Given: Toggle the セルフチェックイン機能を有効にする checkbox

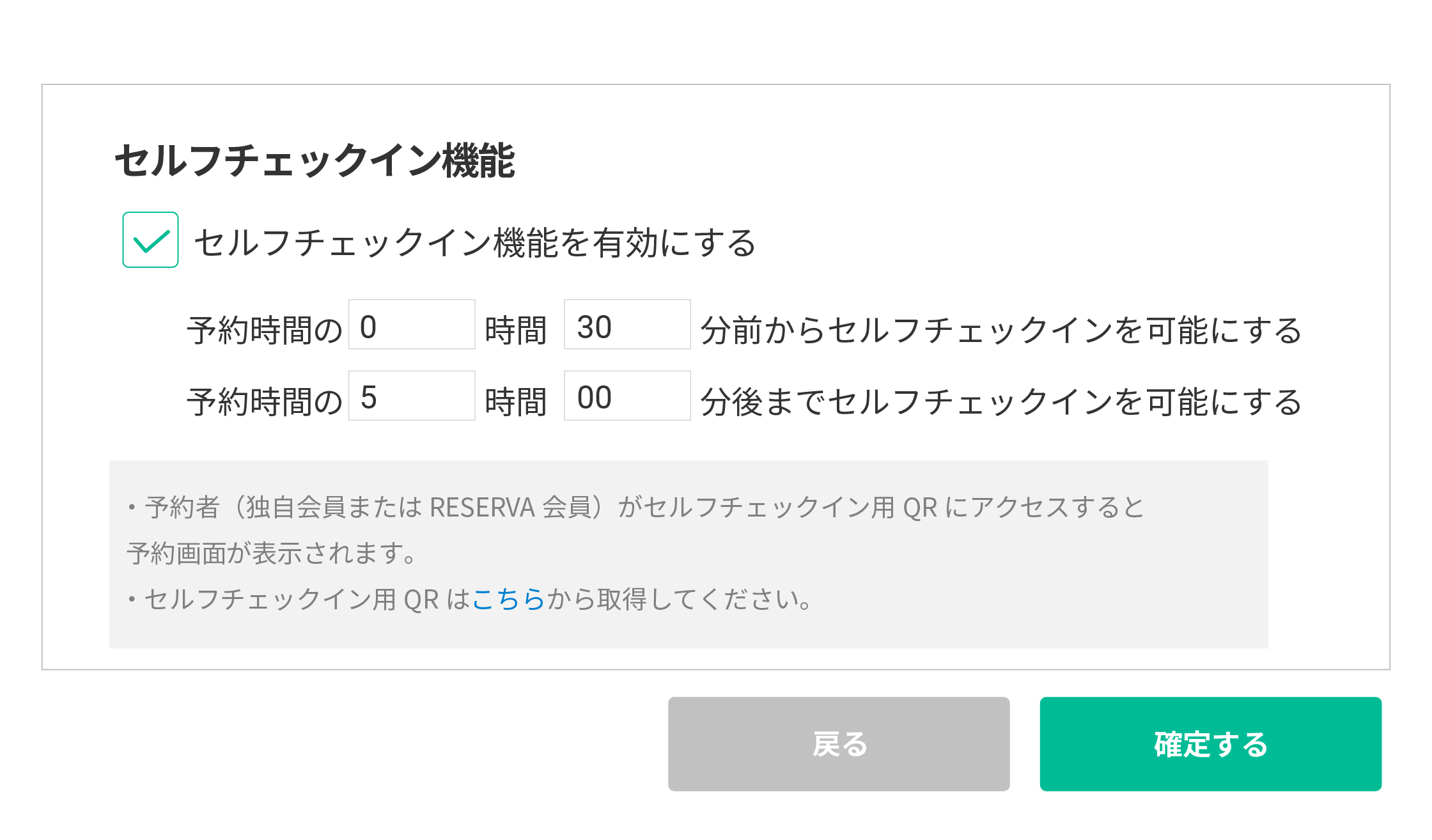Looking at the screenshot, I should click(150, 240).
